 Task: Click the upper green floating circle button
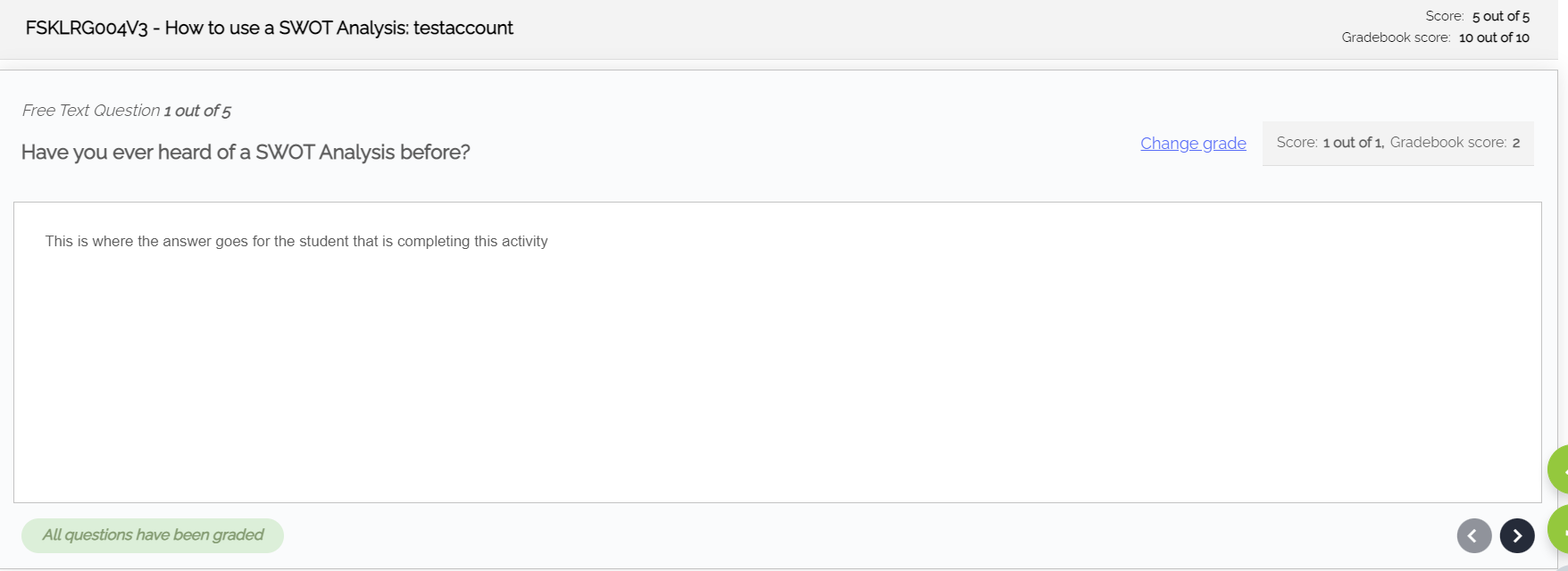[x=1558, y=469]
